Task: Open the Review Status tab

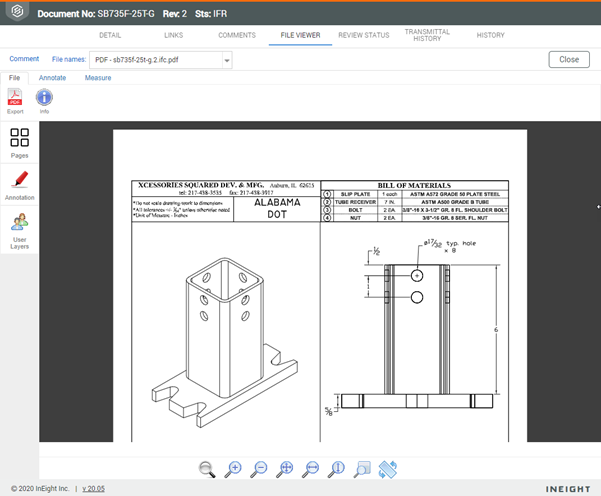Action: coord(364,35)
